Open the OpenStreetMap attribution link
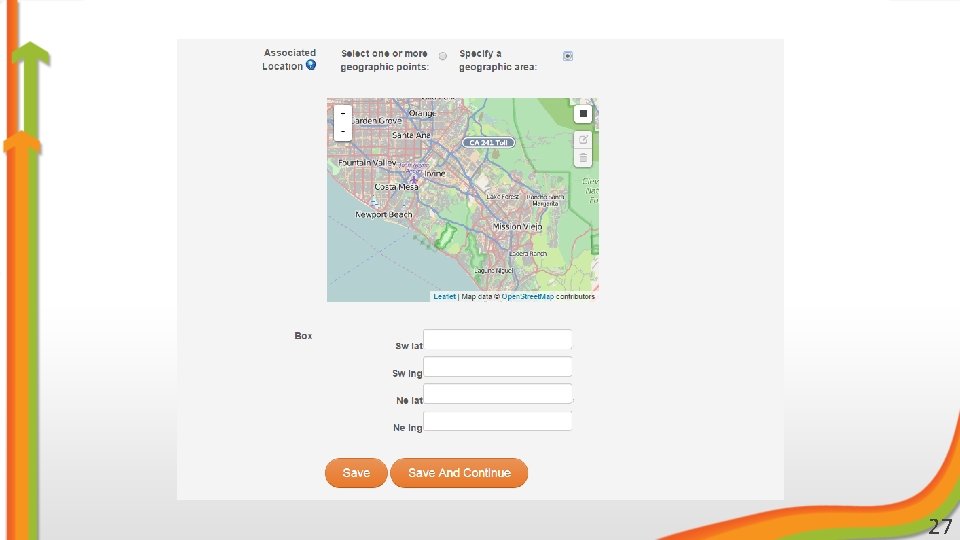The height and width of the screenshot is (540, 960). [x=528, y=296]
